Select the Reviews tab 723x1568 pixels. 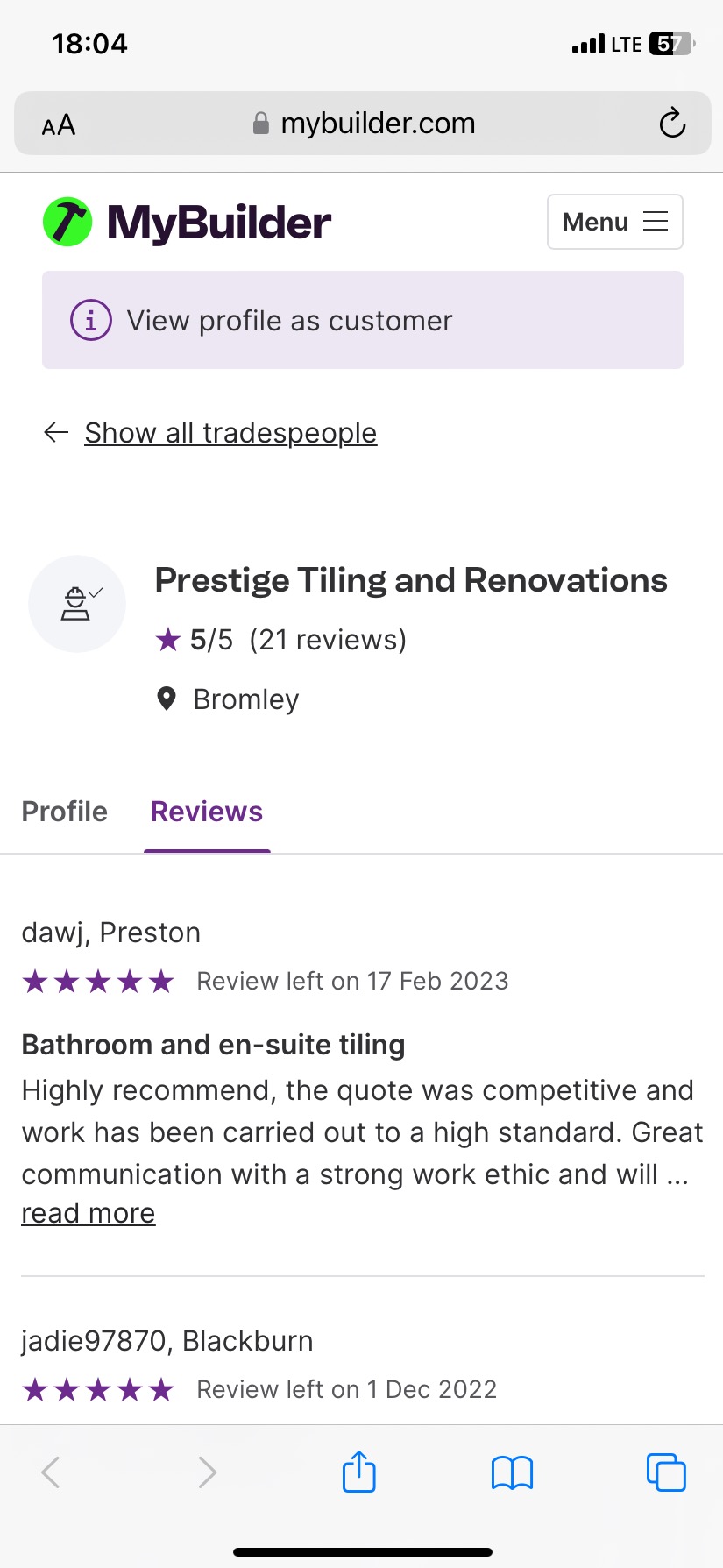(x=206, y=811)
